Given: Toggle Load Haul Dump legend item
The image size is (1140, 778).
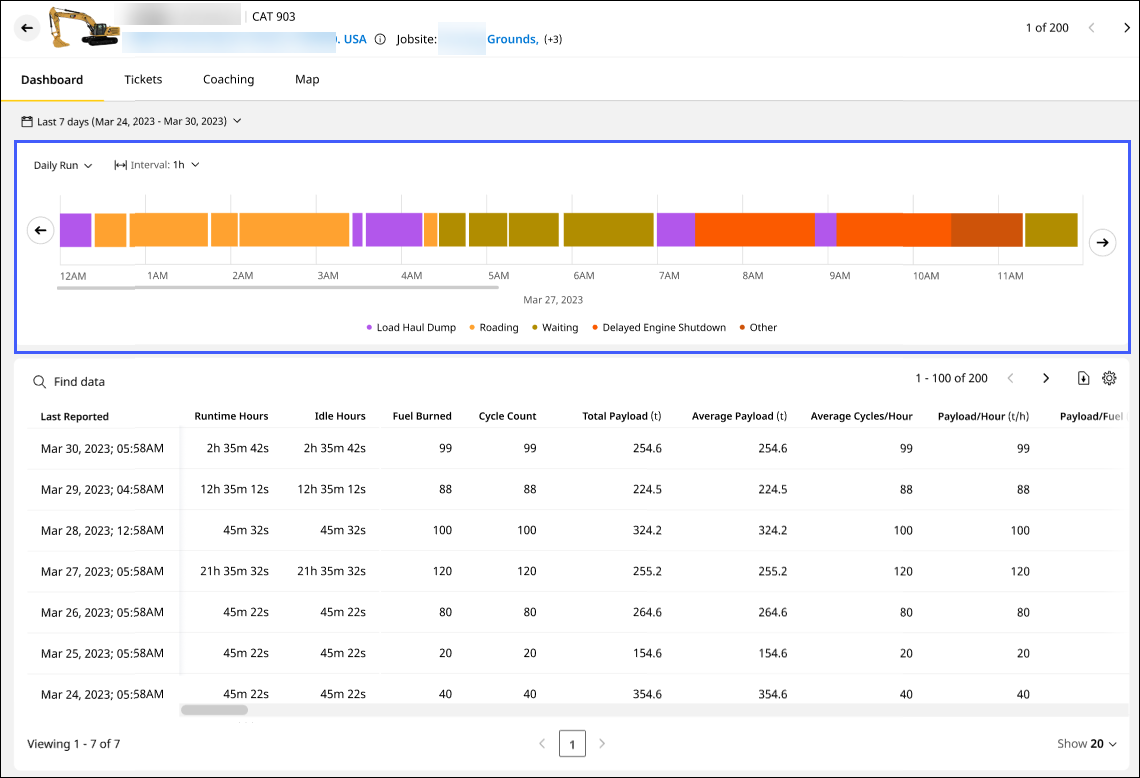Looking at the screenshot, I should [411, 328].
